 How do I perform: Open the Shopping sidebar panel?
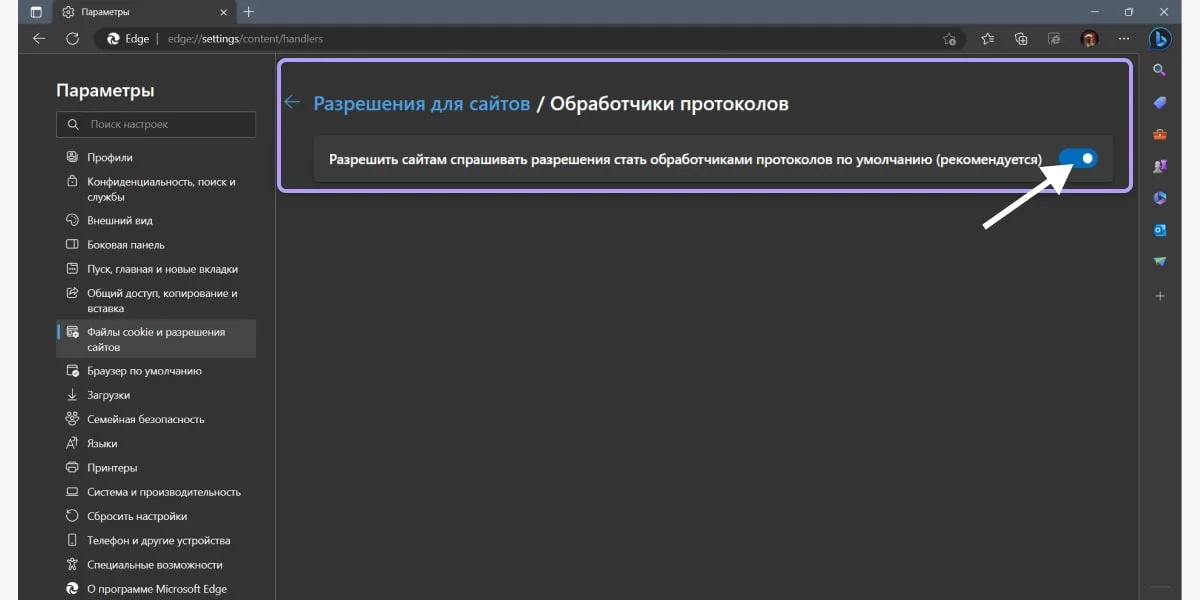(1160, 102)
